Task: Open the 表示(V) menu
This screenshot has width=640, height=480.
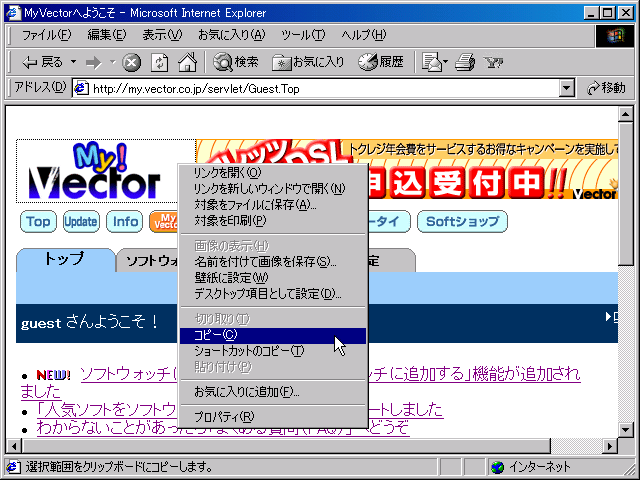Action: pyautogui.click(x=162, y=35)
